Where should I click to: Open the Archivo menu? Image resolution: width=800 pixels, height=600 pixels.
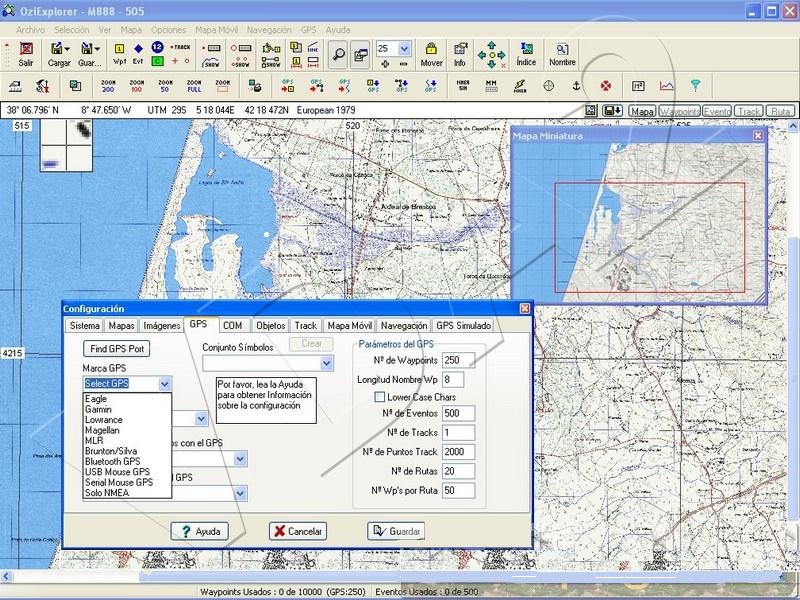tap(30, 30)
